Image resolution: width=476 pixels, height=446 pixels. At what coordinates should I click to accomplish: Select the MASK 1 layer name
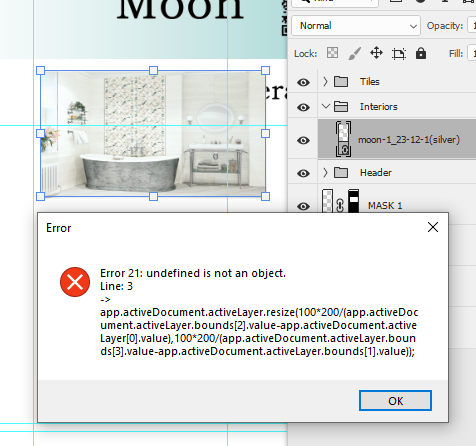[x=385, y=206]
